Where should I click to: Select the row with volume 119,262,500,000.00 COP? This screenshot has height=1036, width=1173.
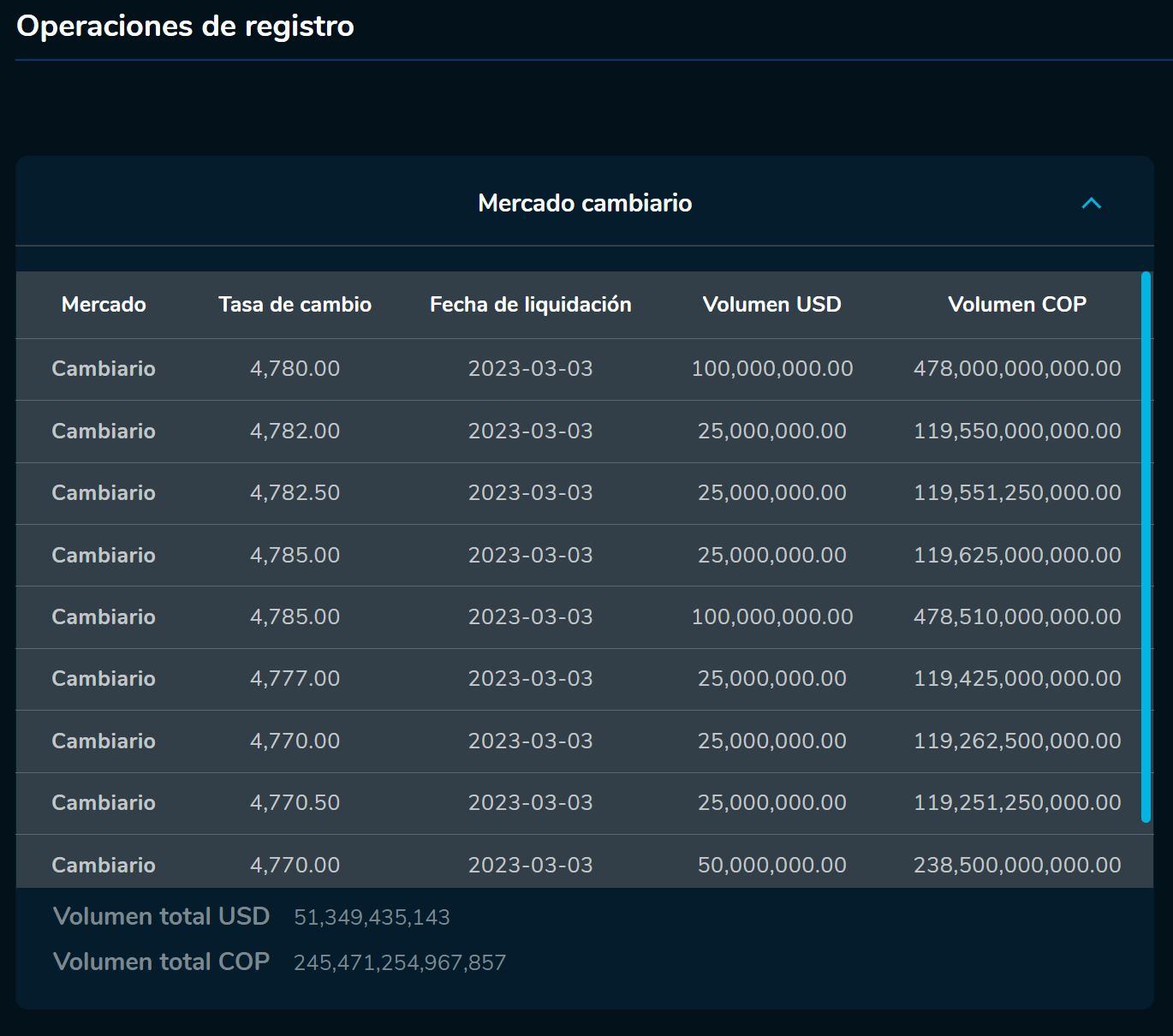pyautogui.click(x=582, y=741)
